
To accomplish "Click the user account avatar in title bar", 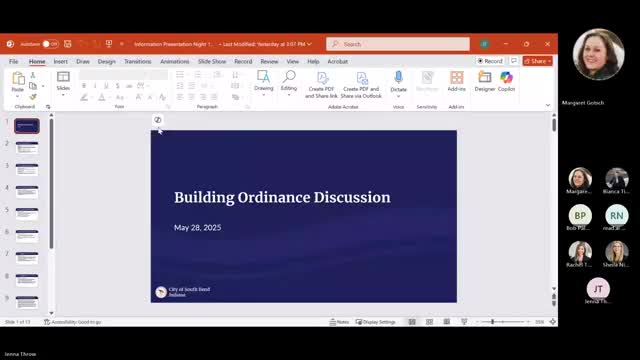I will 484,44.
